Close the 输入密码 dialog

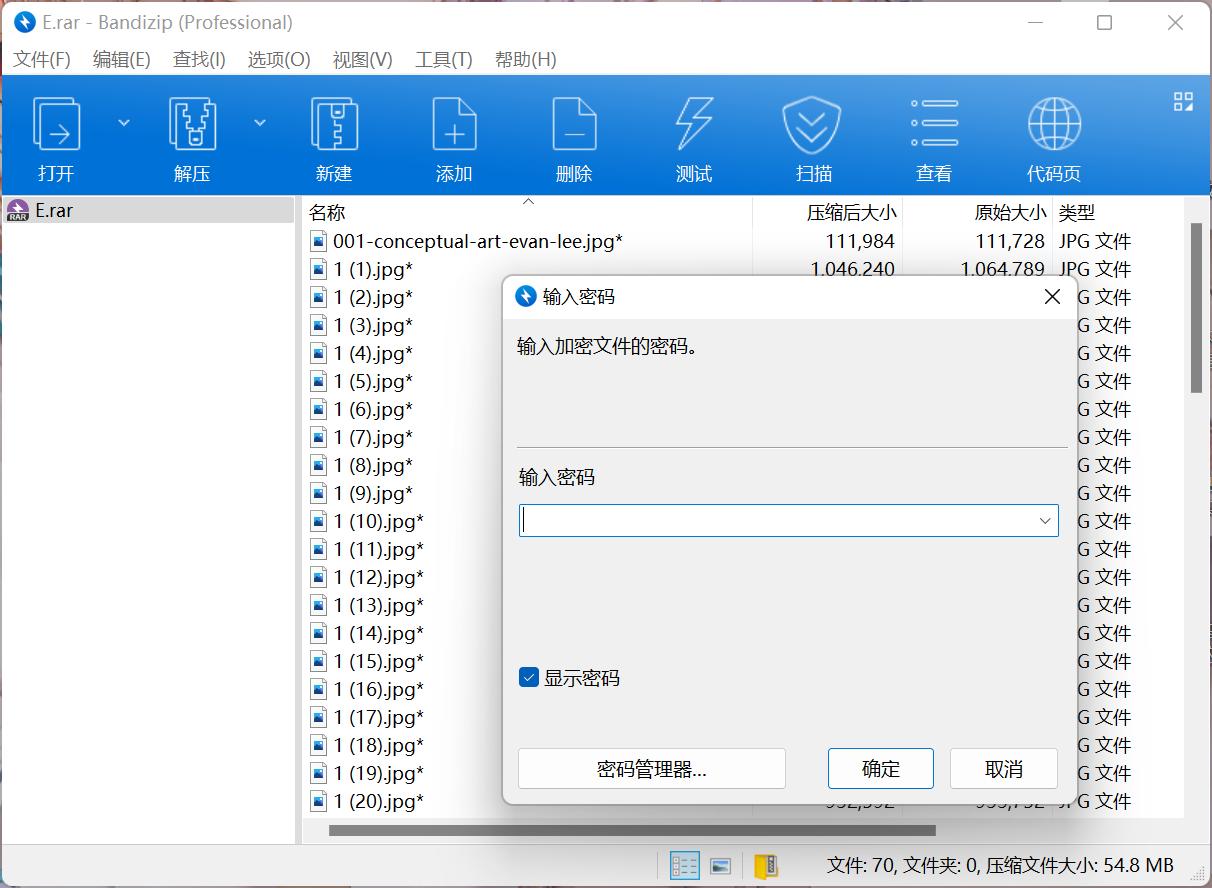1052,297
